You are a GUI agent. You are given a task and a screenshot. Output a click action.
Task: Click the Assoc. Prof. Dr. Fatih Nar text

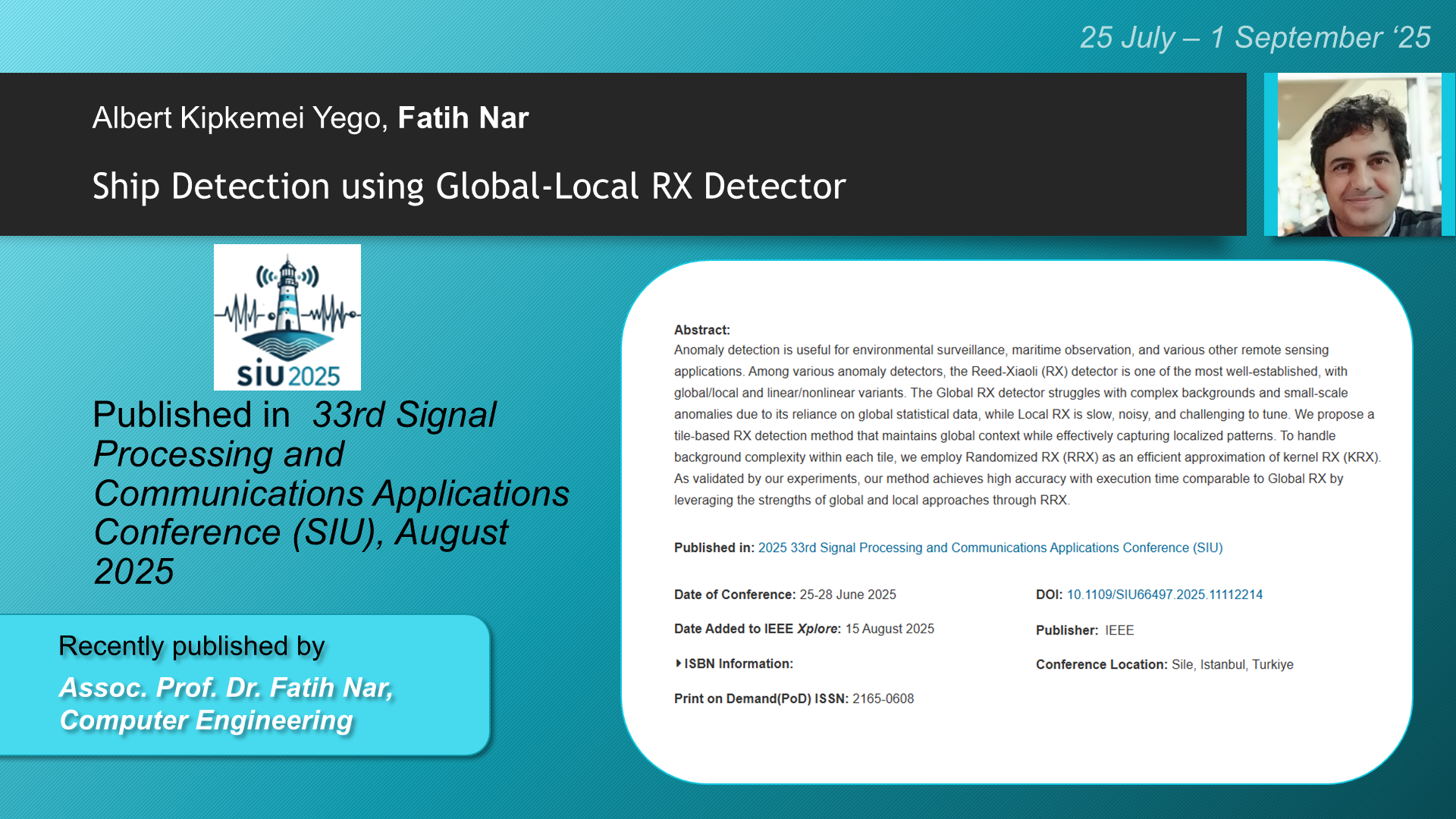226,688
